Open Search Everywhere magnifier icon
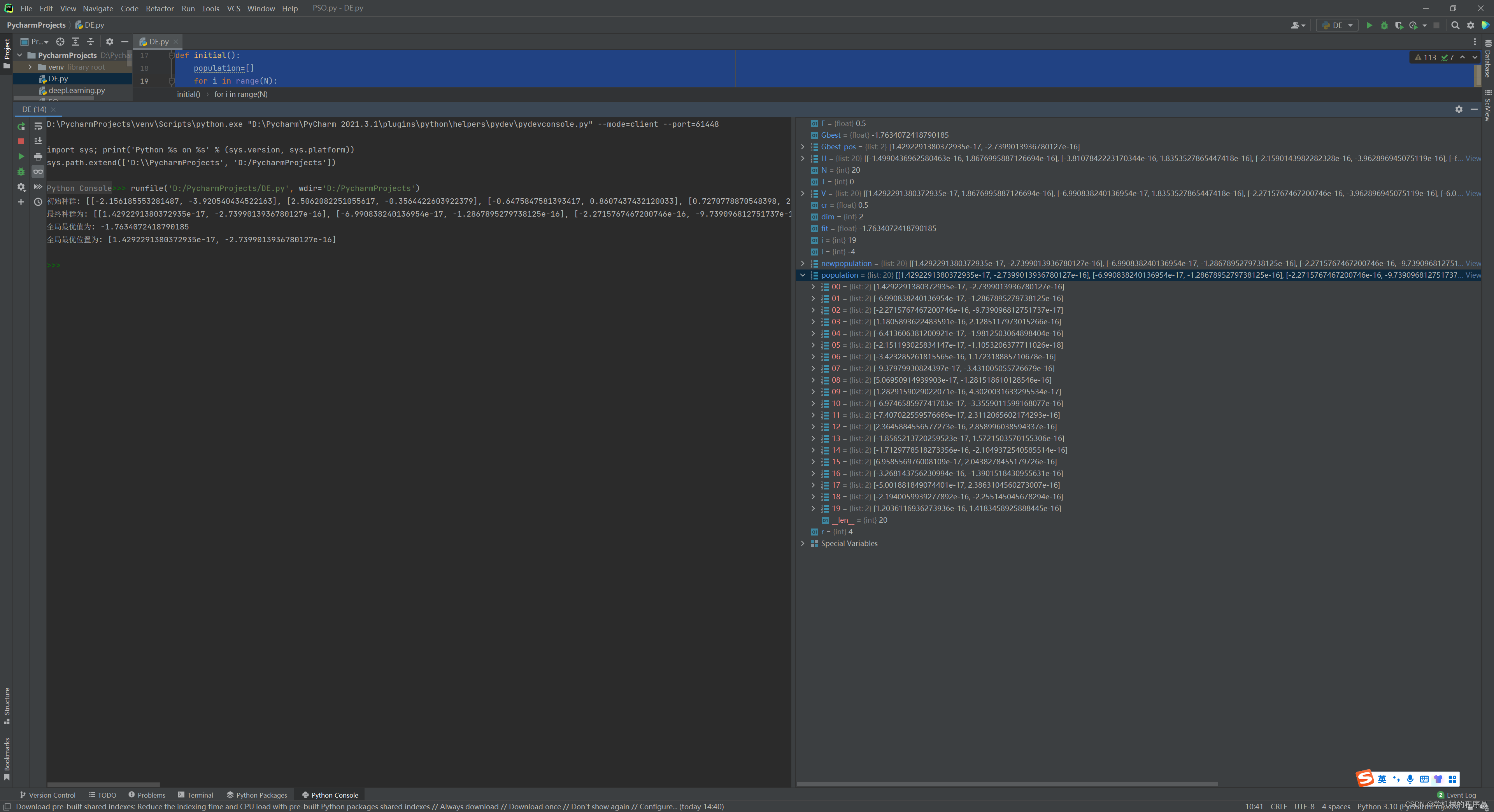The width and height of the screenshot is (1494, 812). pos(1455,26)
